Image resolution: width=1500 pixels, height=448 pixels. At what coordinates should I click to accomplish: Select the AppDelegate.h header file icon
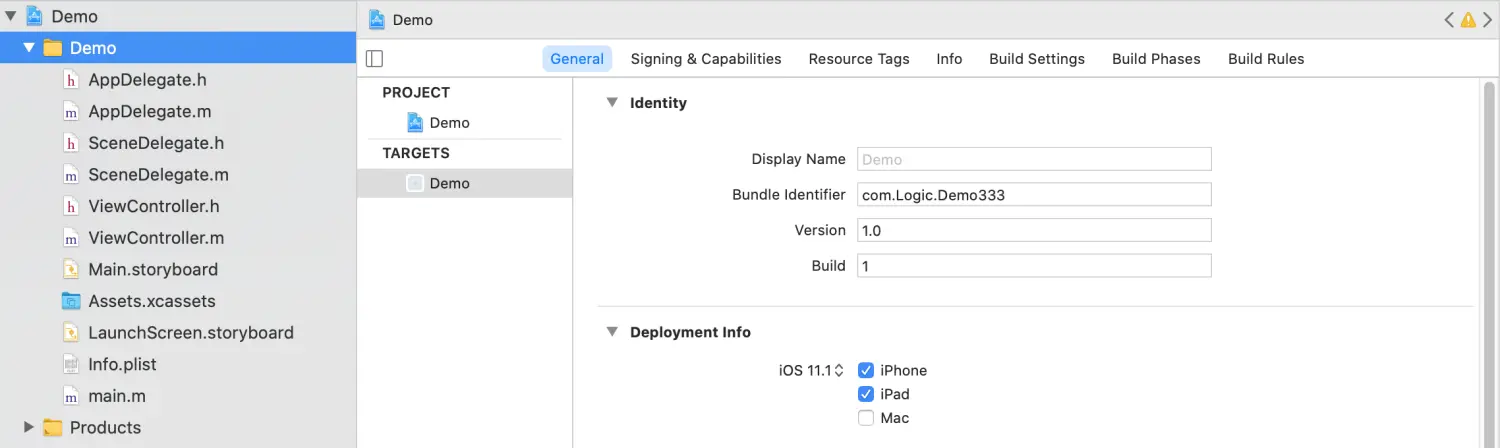click(x=71, y=80)
